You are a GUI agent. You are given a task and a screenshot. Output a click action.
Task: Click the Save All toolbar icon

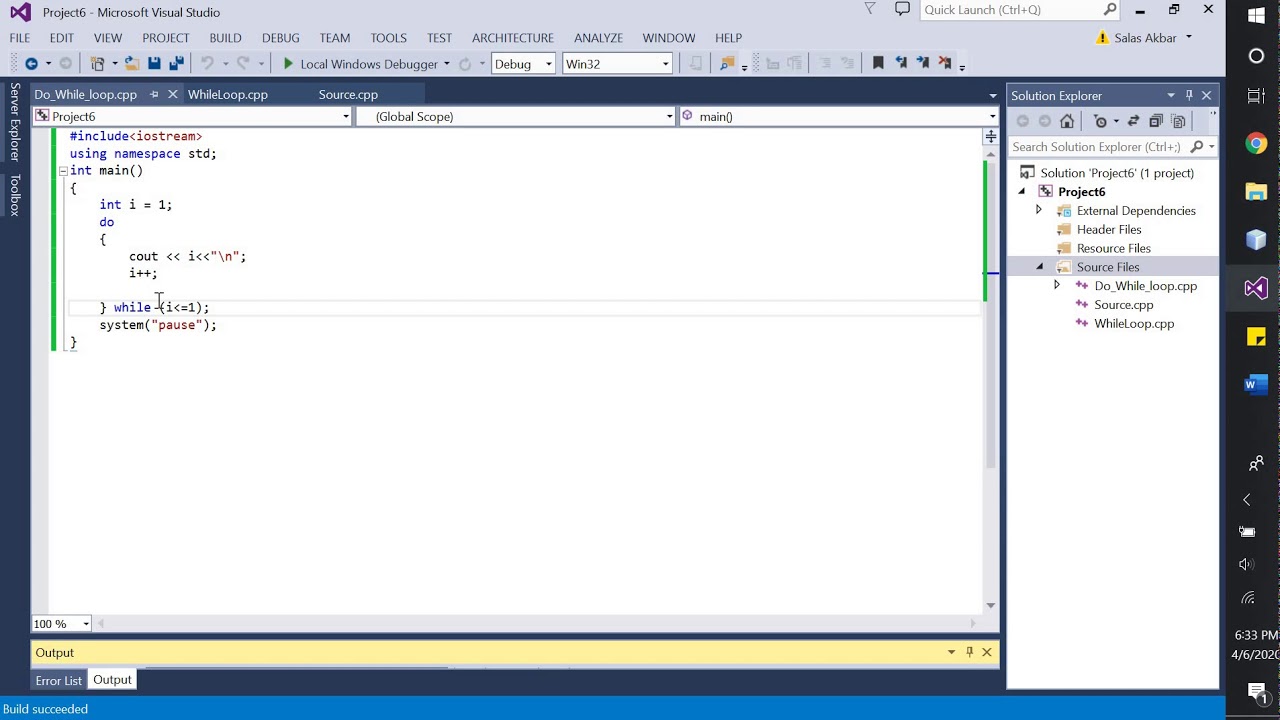pos(176,63)
